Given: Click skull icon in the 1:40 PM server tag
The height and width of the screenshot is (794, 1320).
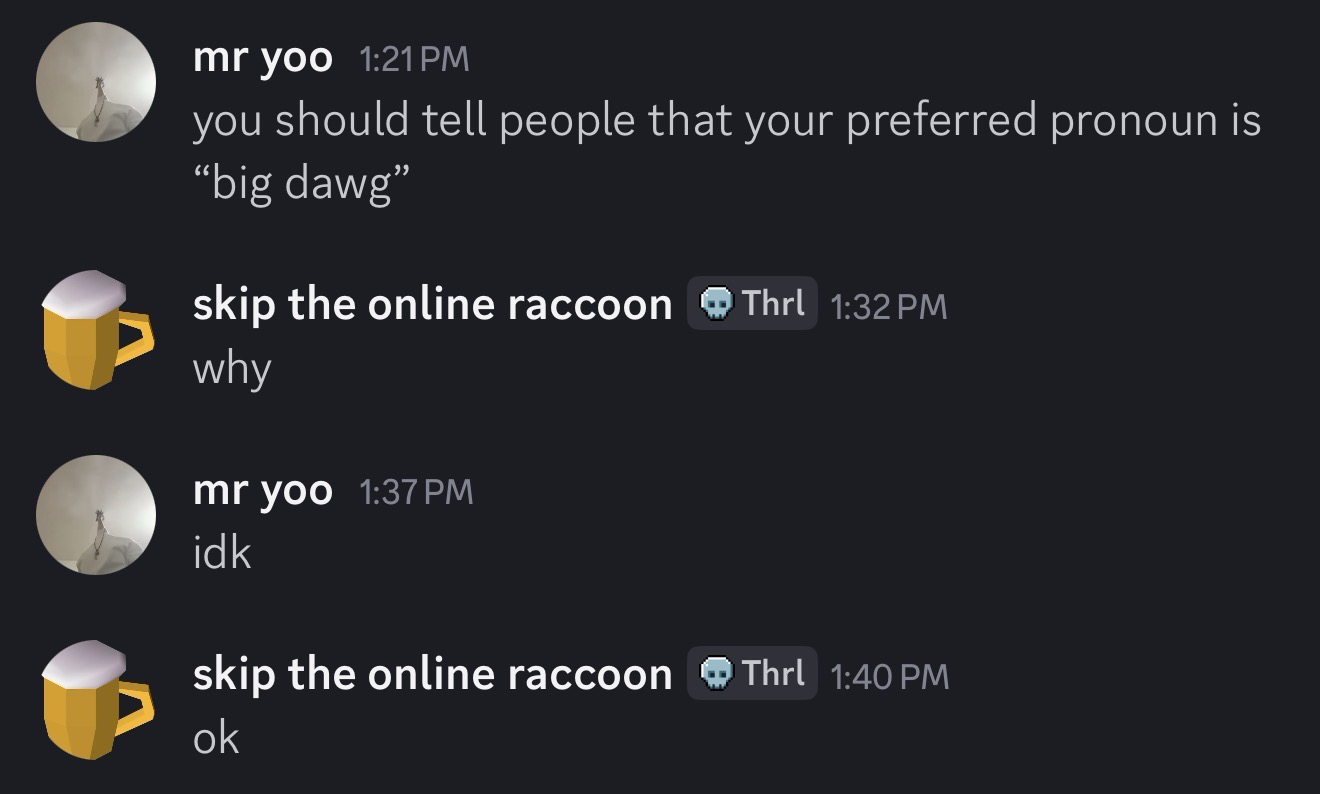Looking at the screenshot, I should (714, 674).
